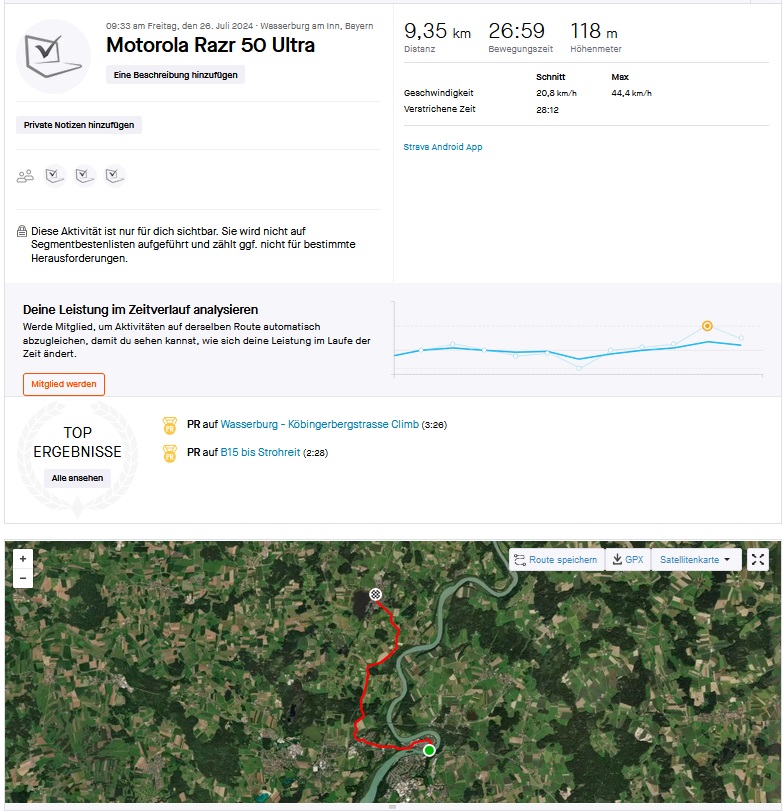
Task: Click Eine Beschreibung hinzufügen
Action: coord(175,75)
